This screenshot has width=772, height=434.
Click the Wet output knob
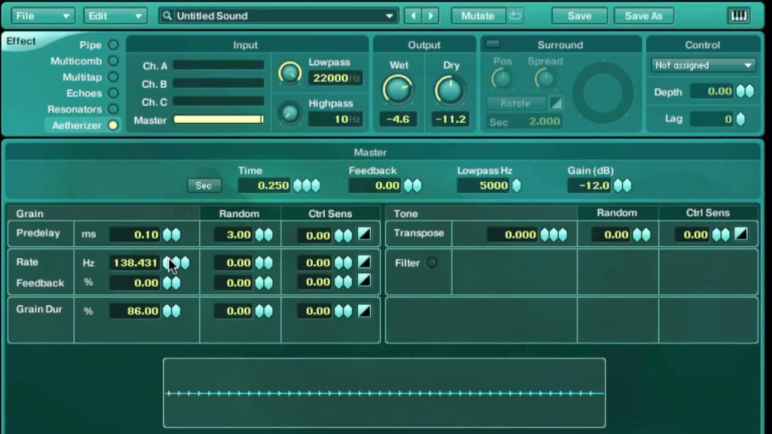[x=398, y=90]
